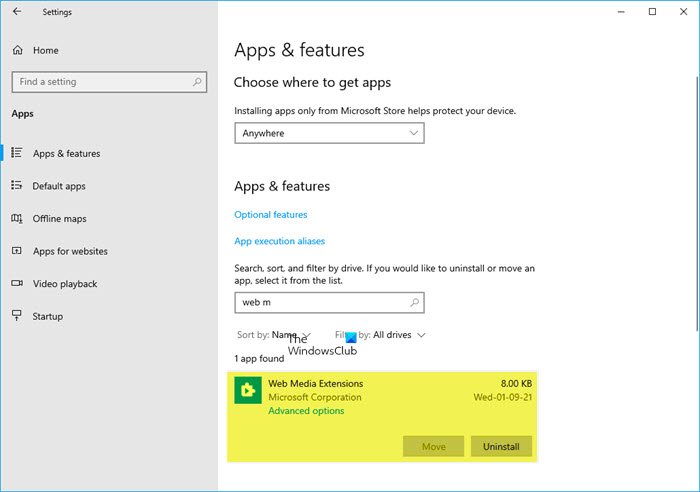Click the Startup sidebar icon
Screen dimensions: 700x492
[17, 316]
